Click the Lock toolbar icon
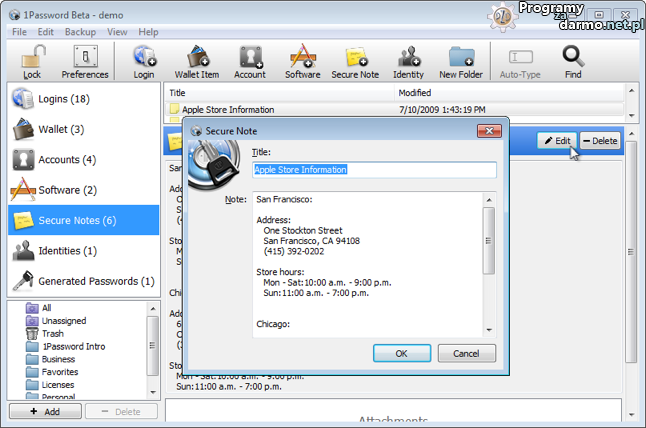The width and height of the screenshot is (646, 428). [32, 60]
